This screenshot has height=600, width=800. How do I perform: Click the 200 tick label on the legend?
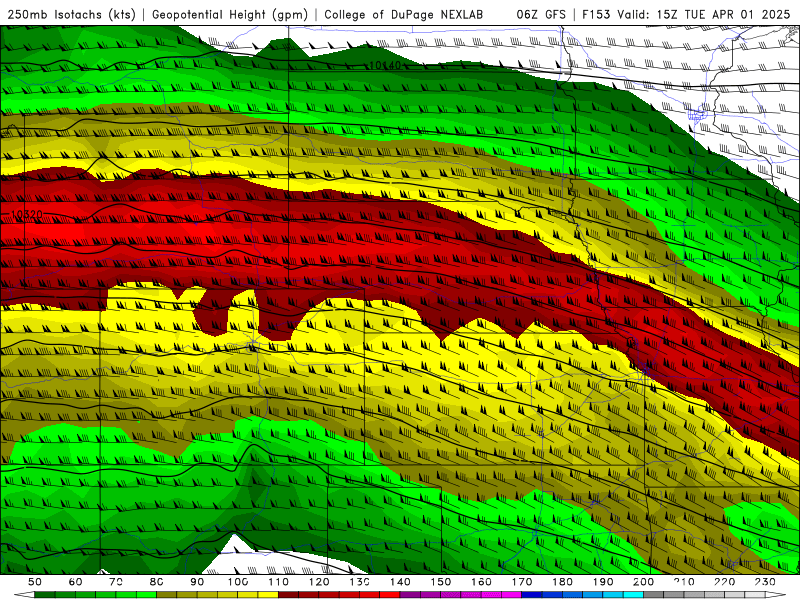[x=643, y=582]
